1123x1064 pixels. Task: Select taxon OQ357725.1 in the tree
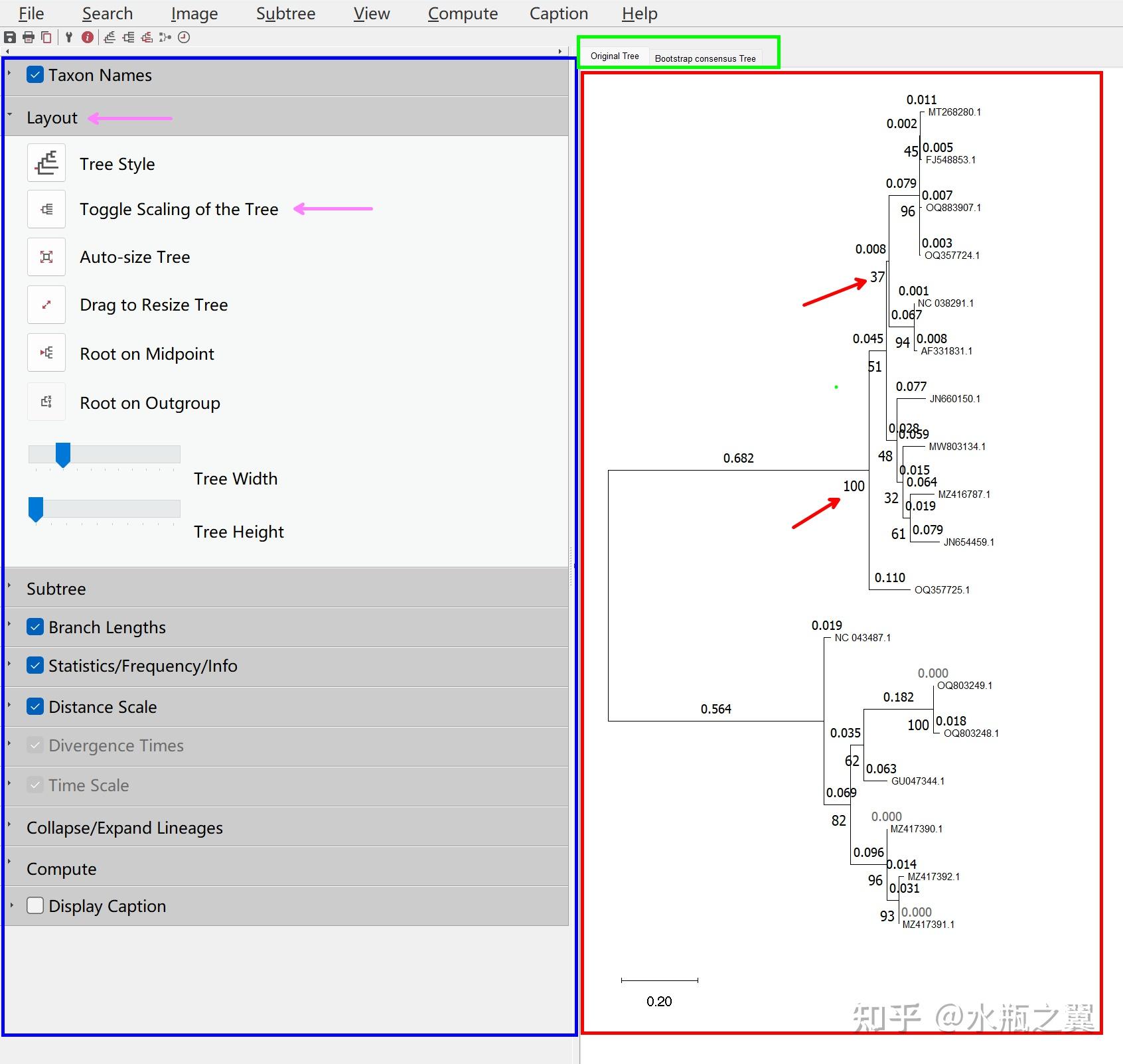(x=942, y=590)
